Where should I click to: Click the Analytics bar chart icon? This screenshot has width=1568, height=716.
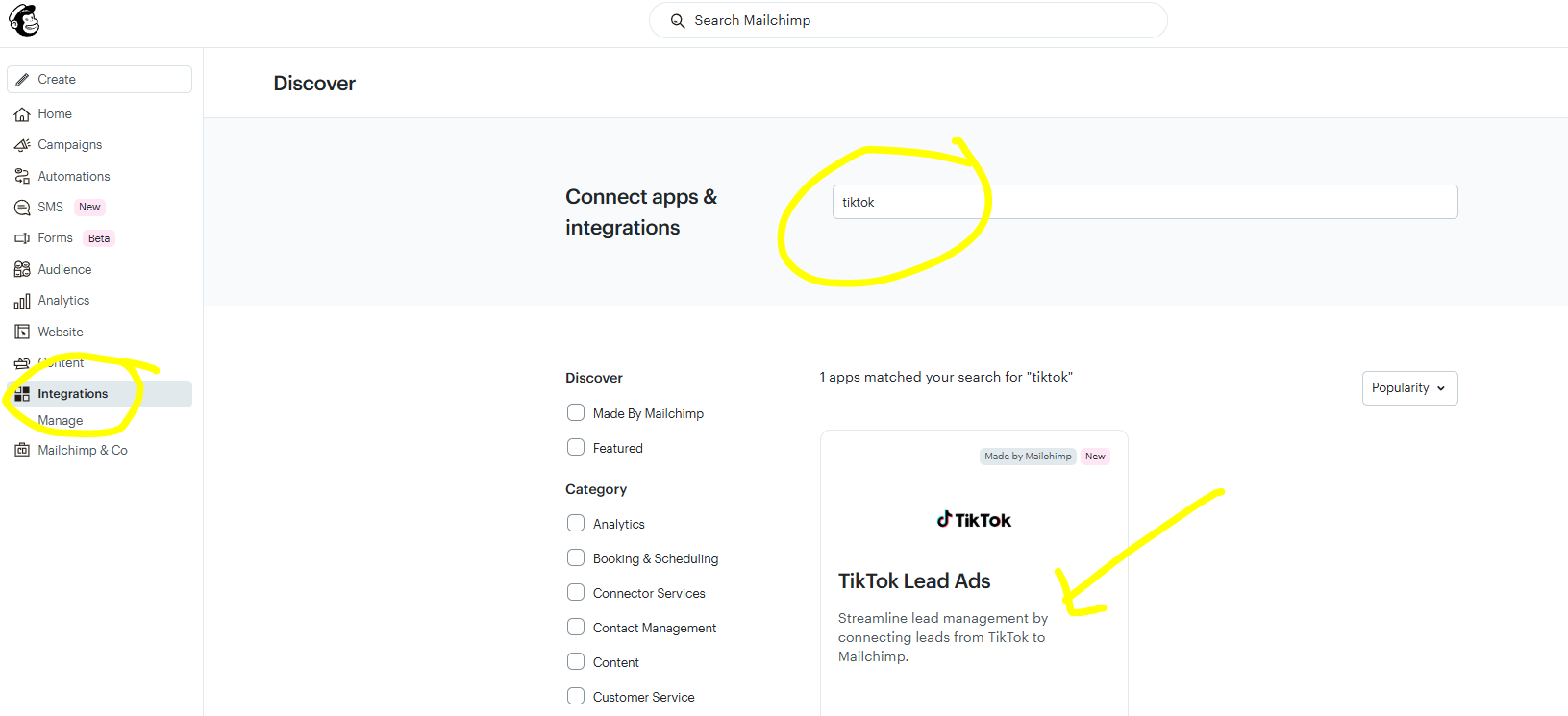tap(22, 301)
